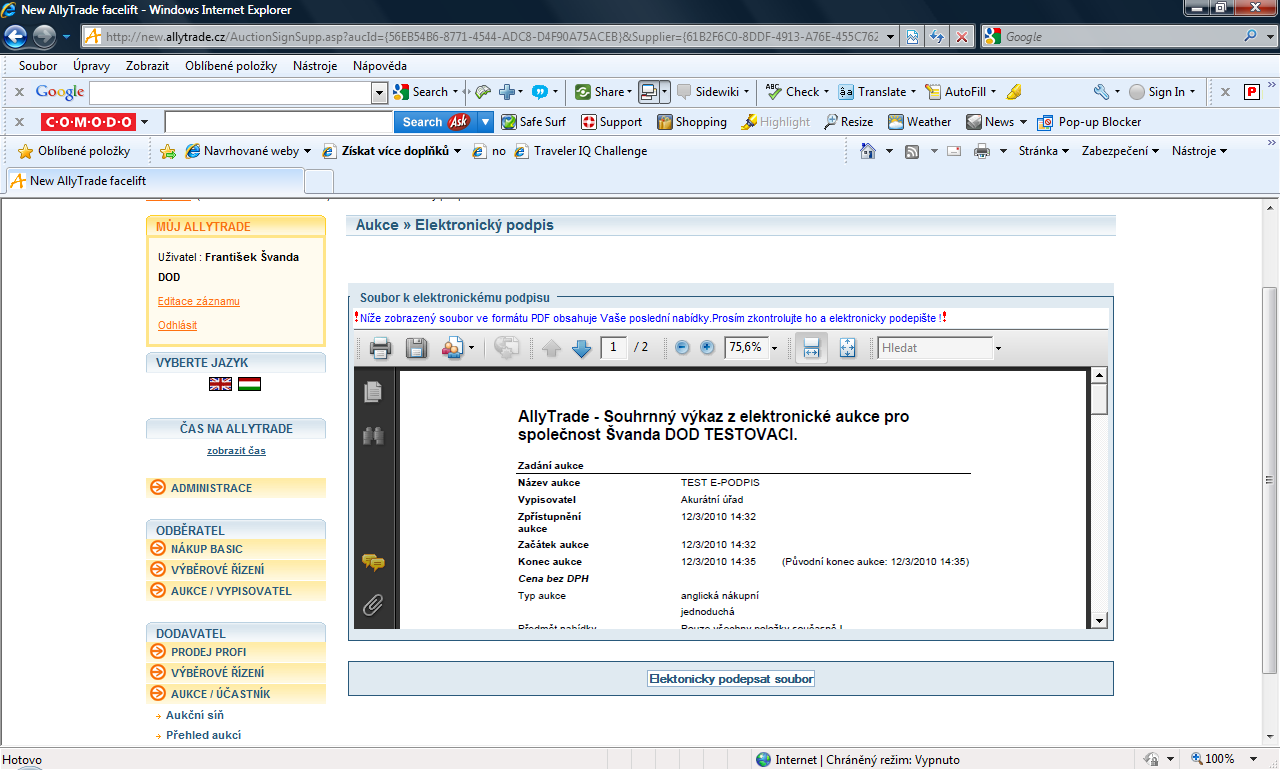Save the PDF with the floppy disk icon
Viewport: 1280px width, 770px height.
(416, 348)
